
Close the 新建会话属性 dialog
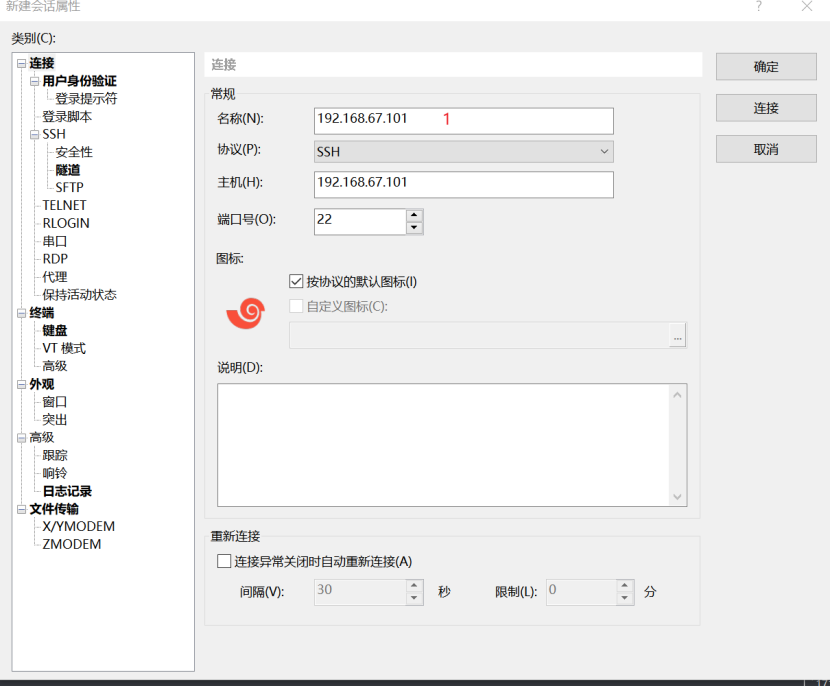pos(807,6)
